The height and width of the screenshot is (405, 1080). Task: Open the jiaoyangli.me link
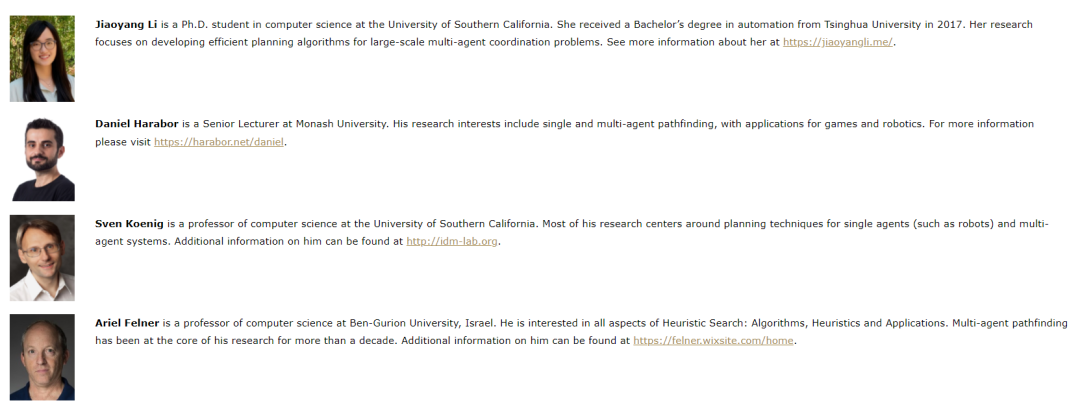click(837, 42)
